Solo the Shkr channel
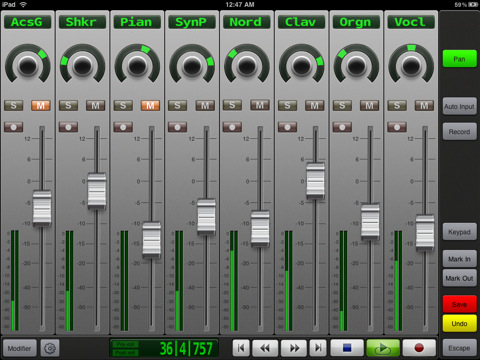Screen dimensions: 480x360 click(x=68, y=106)
